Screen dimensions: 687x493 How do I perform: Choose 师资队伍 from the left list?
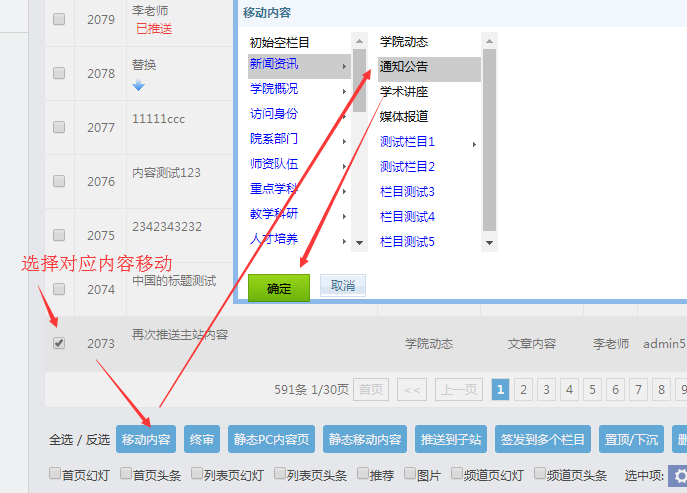point(274,164)
